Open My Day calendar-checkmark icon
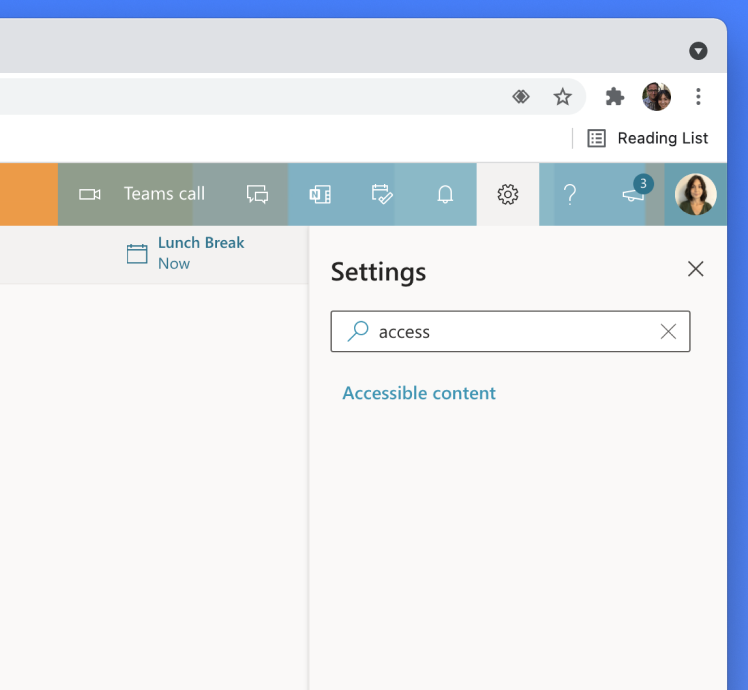Viewport: 748px width, 690px height. point(382,194)
